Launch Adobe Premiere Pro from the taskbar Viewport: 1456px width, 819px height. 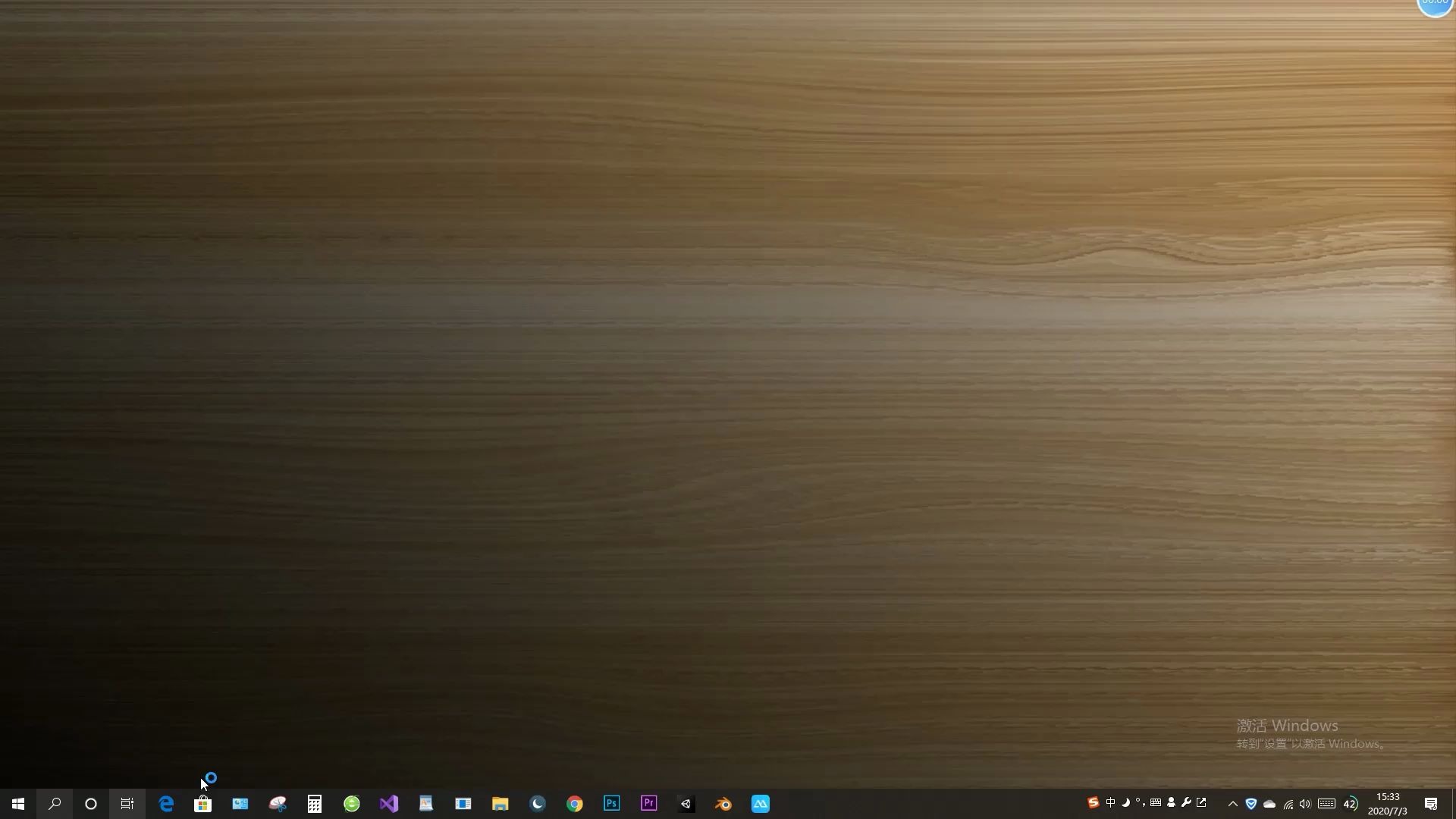pyautogui.click(x=649, y=804)
